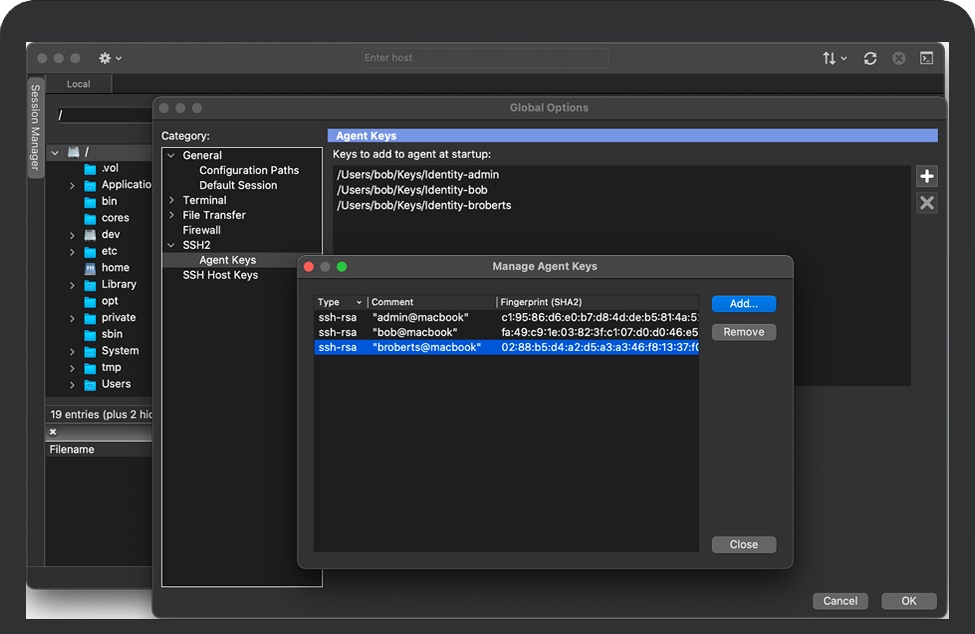Open the Session Manager side tab

tap(35, 127)
